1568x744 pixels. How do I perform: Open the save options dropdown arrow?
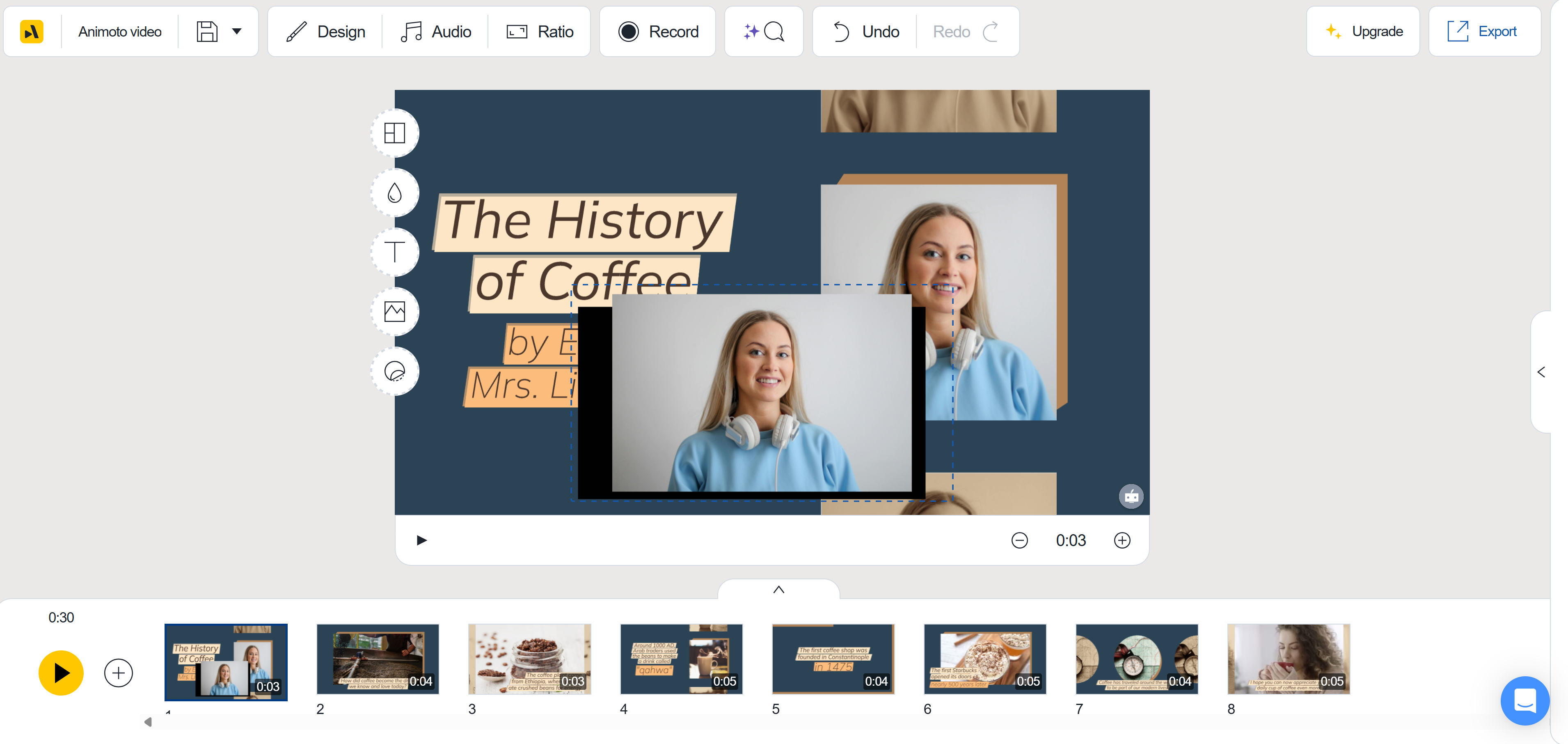click(237, 31)
